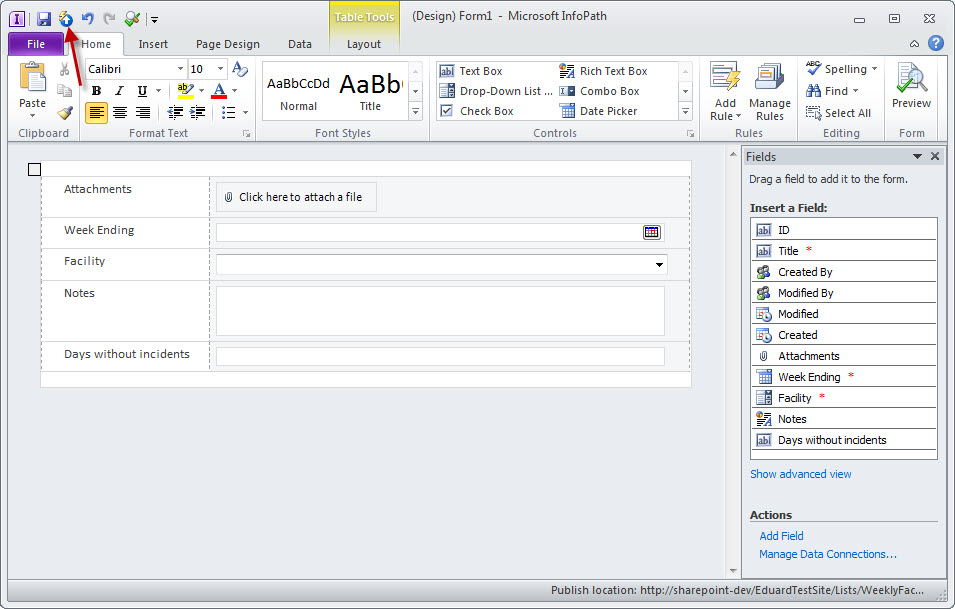
Task: Click the Add Rule button
Action: [725, 91]
